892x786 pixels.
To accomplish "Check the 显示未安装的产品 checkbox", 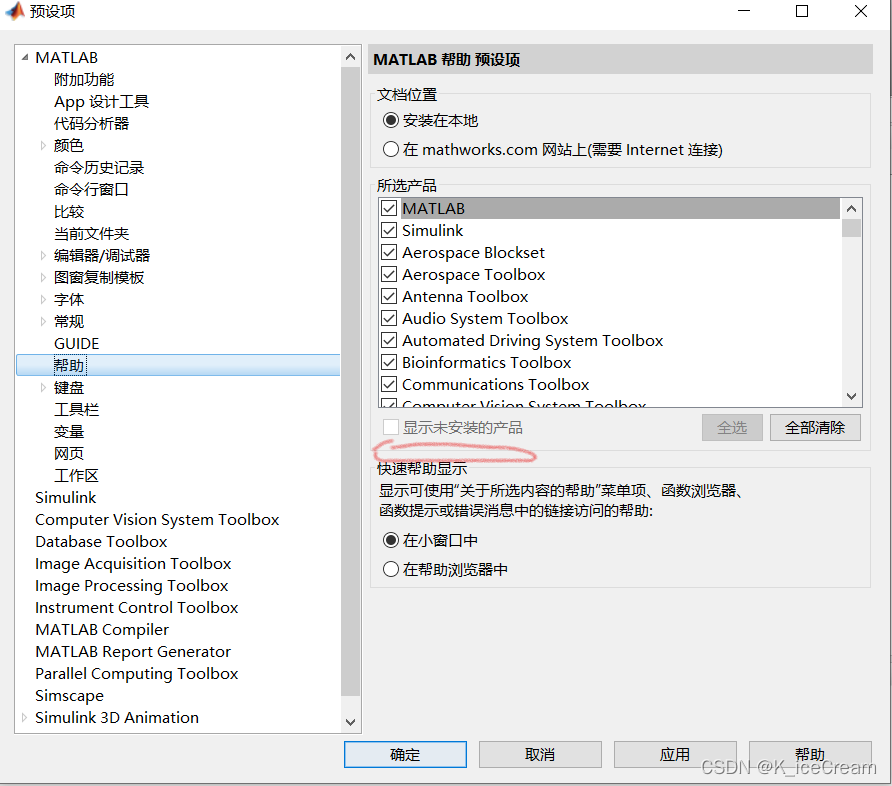I will pyautogui.click(x=390, y=427).
